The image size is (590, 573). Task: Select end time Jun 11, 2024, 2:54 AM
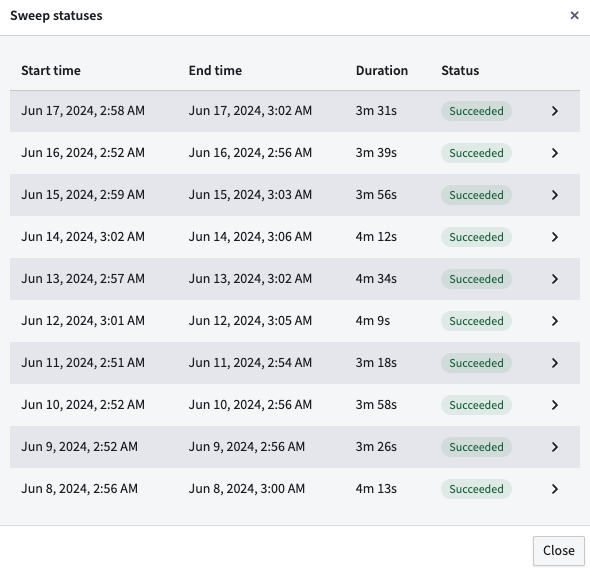point(250,363)
